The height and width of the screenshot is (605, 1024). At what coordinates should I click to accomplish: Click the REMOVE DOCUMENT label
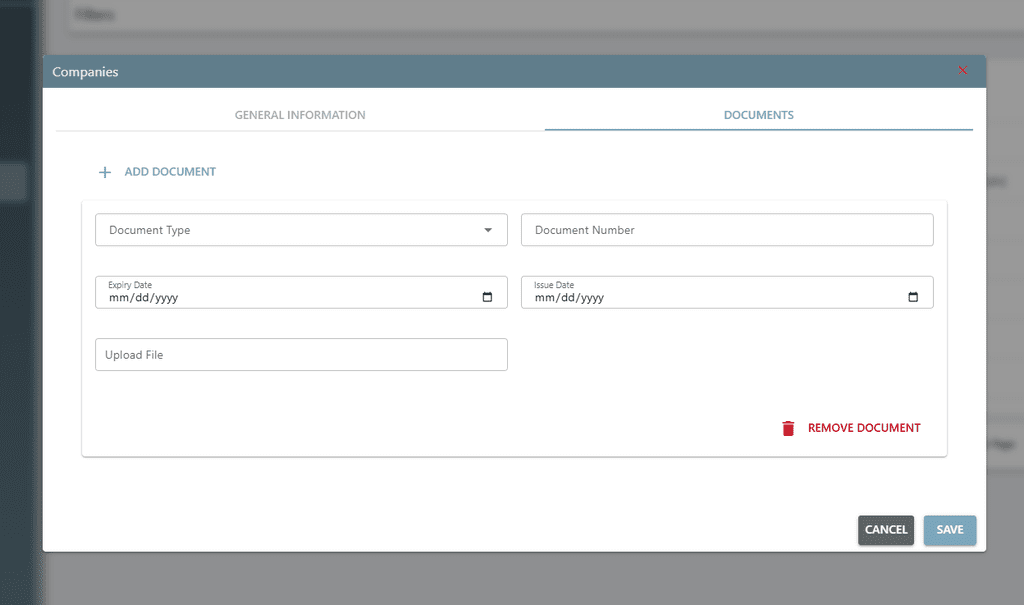[864, 428]
